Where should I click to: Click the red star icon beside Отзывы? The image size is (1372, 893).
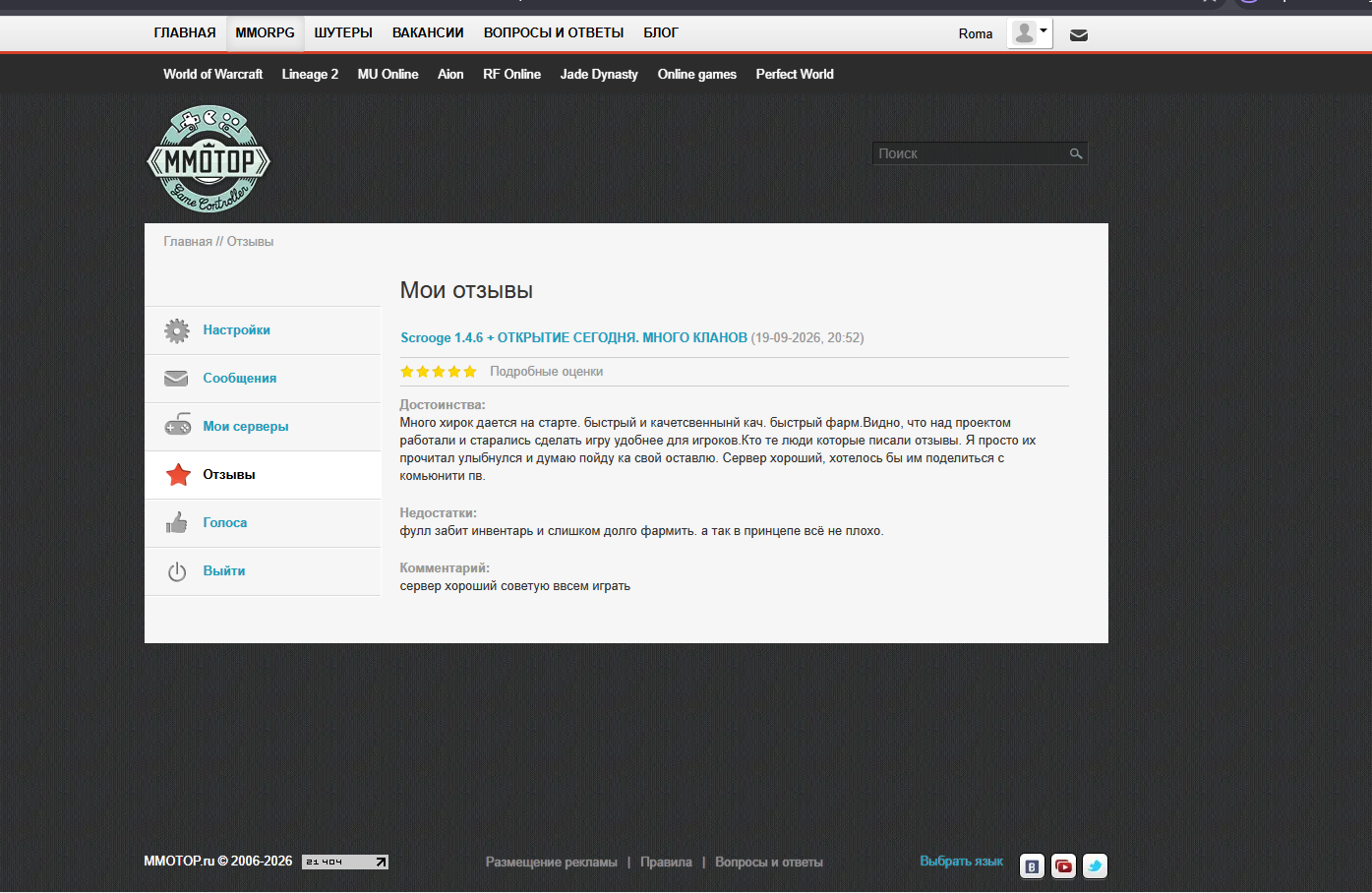click(178, 475)
